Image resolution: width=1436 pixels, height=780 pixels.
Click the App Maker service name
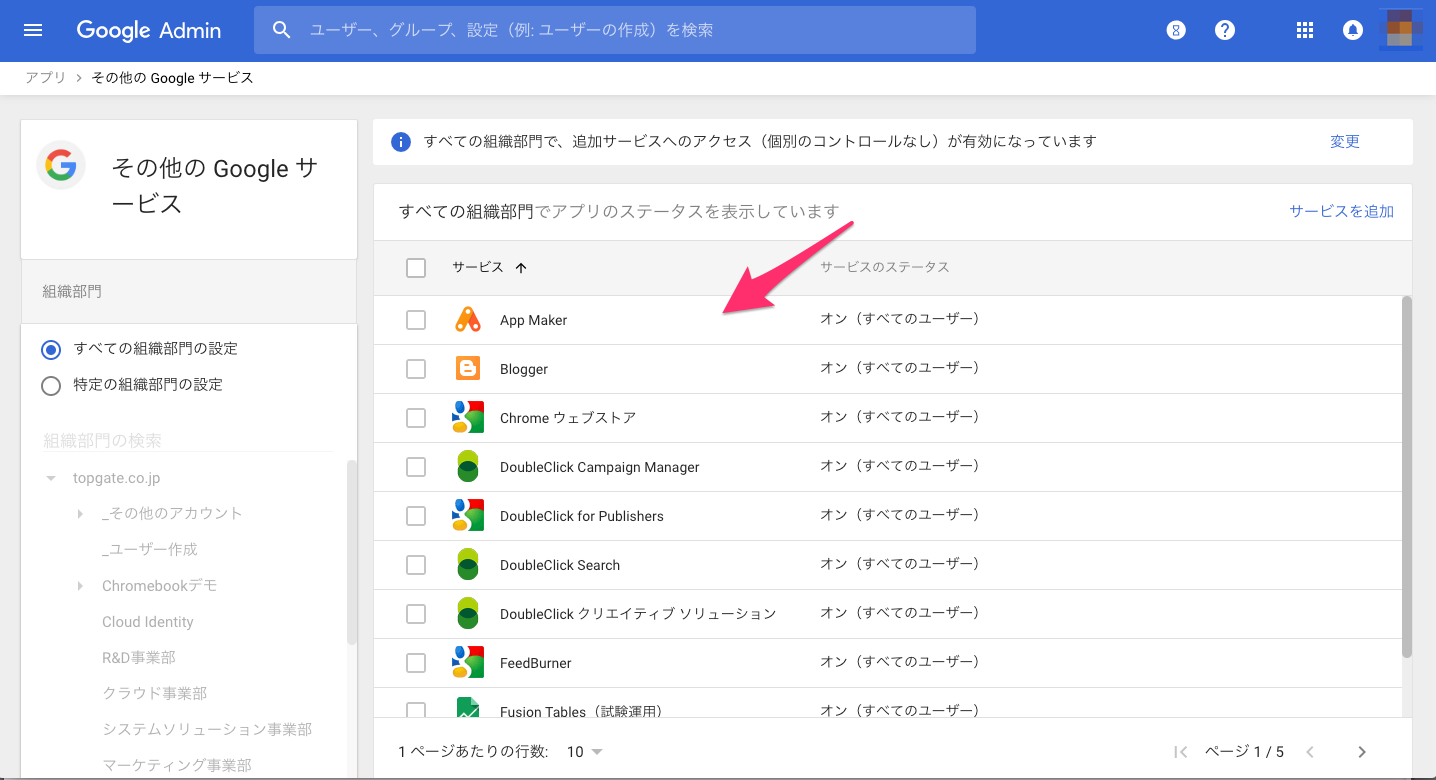point(534,321)
